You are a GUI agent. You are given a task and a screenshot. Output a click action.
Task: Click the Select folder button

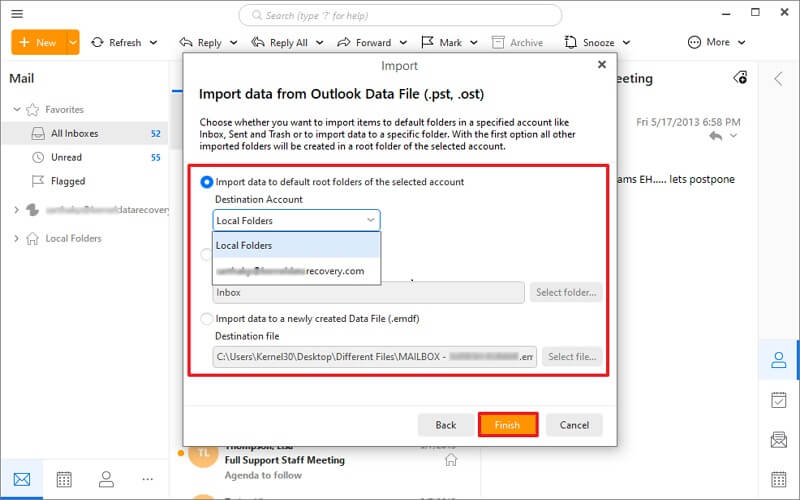566,292
